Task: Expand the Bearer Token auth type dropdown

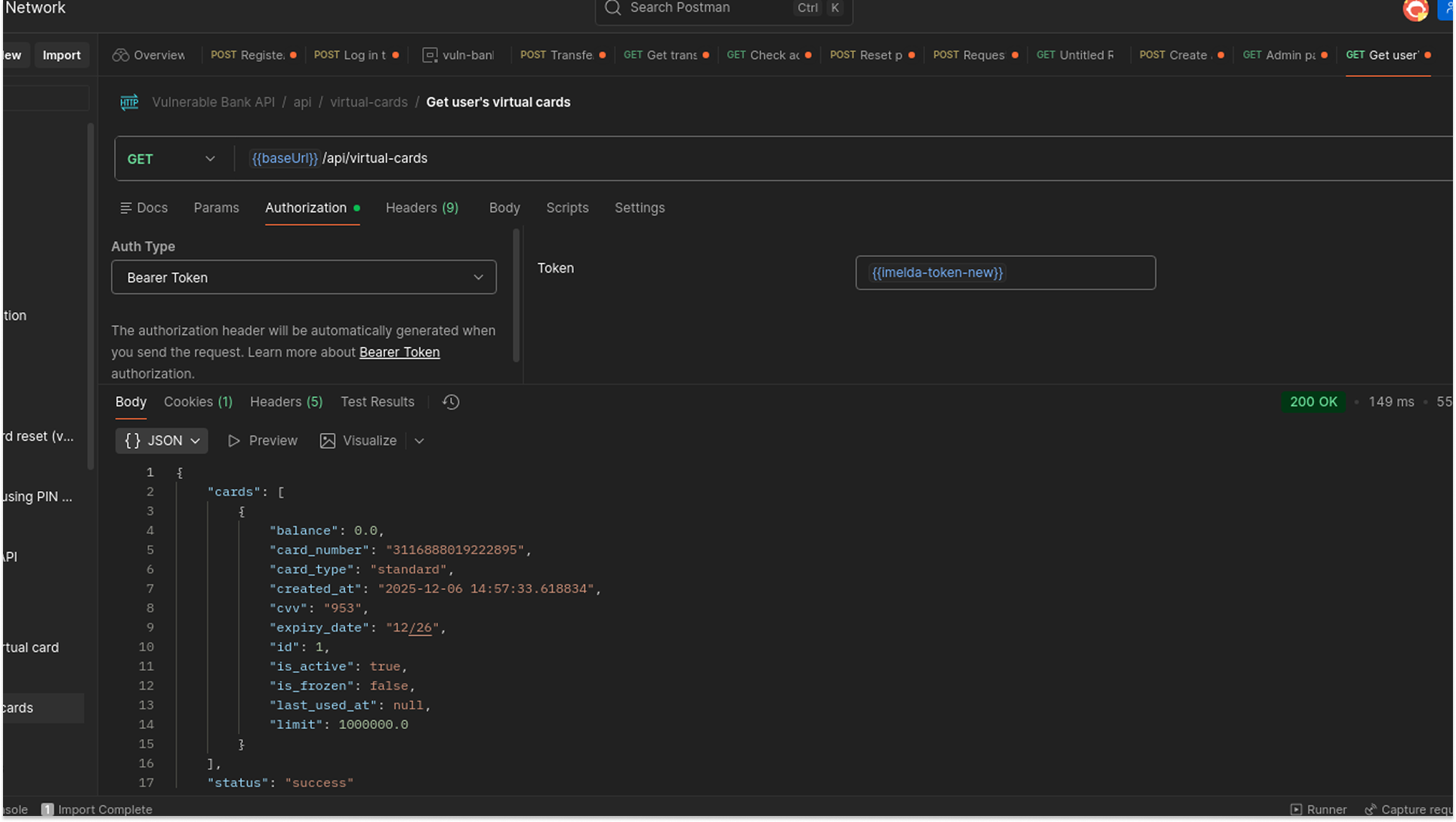Action: [304, 277]
